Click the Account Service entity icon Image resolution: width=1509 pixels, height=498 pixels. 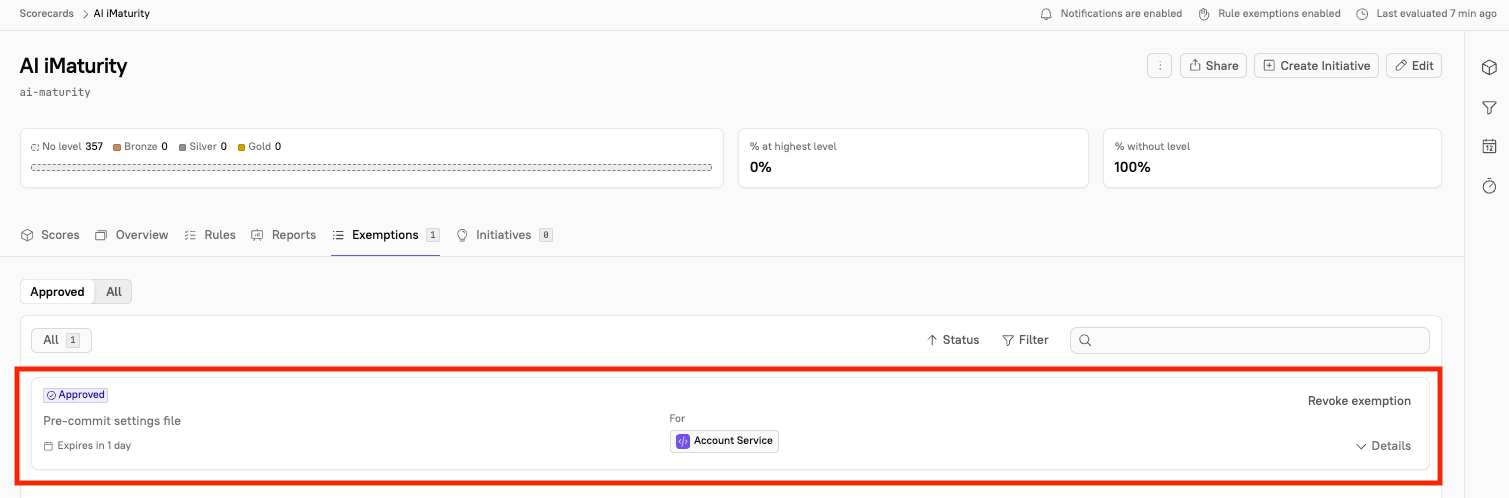click(683, 441)
